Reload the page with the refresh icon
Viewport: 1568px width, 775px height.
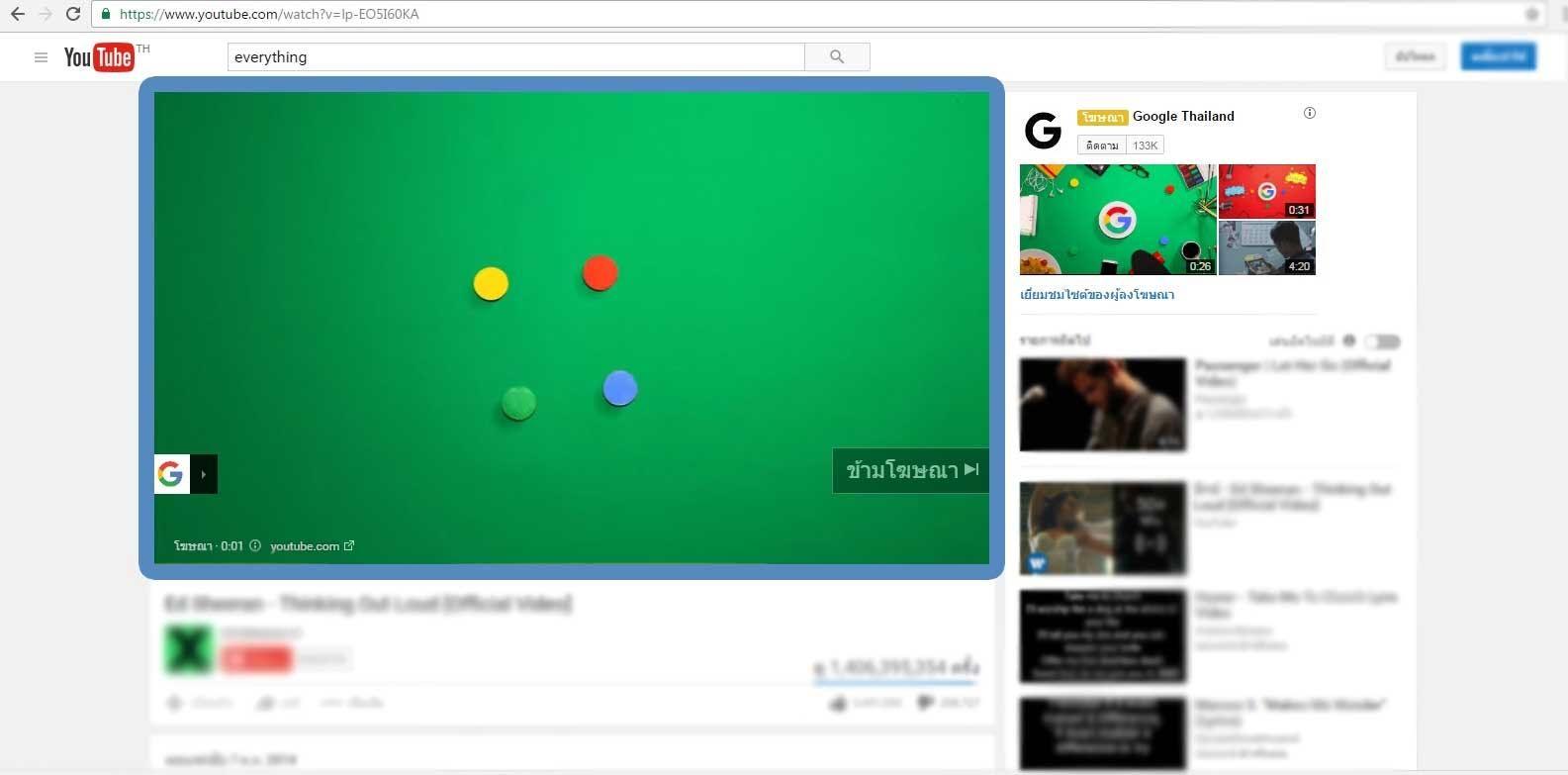tap(72, 14)
